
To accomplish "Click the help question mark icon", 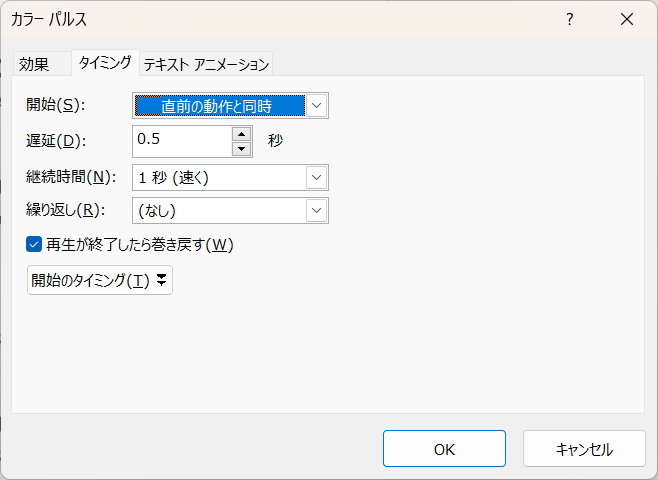I will [x=569, y=19].
